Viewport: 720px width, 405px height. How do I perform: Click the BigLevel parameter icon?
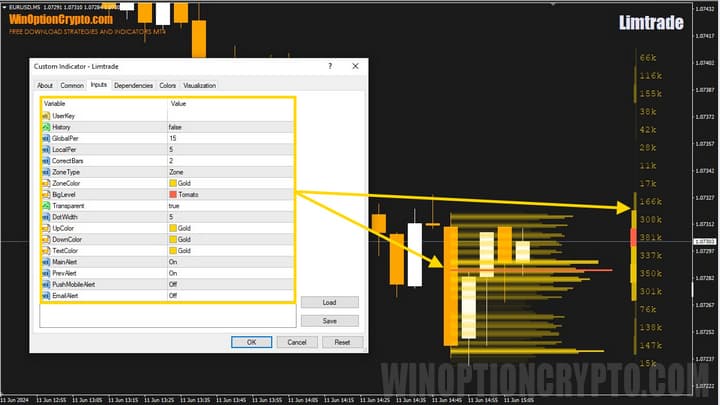[46, 194]
